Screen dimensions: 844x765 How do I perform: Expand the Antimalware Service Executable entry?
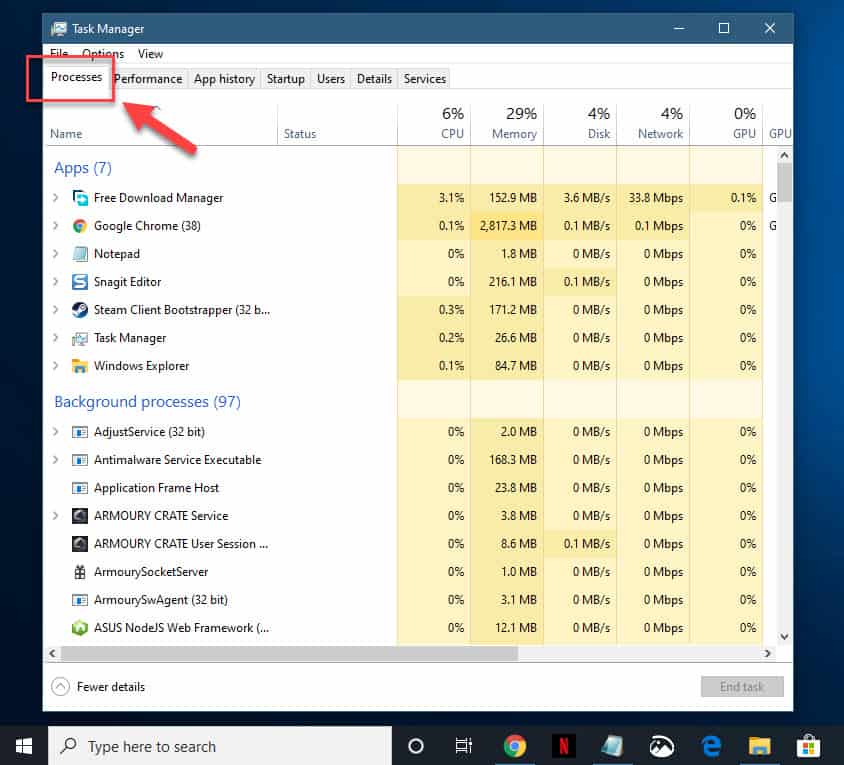click(x=55, y=460)
